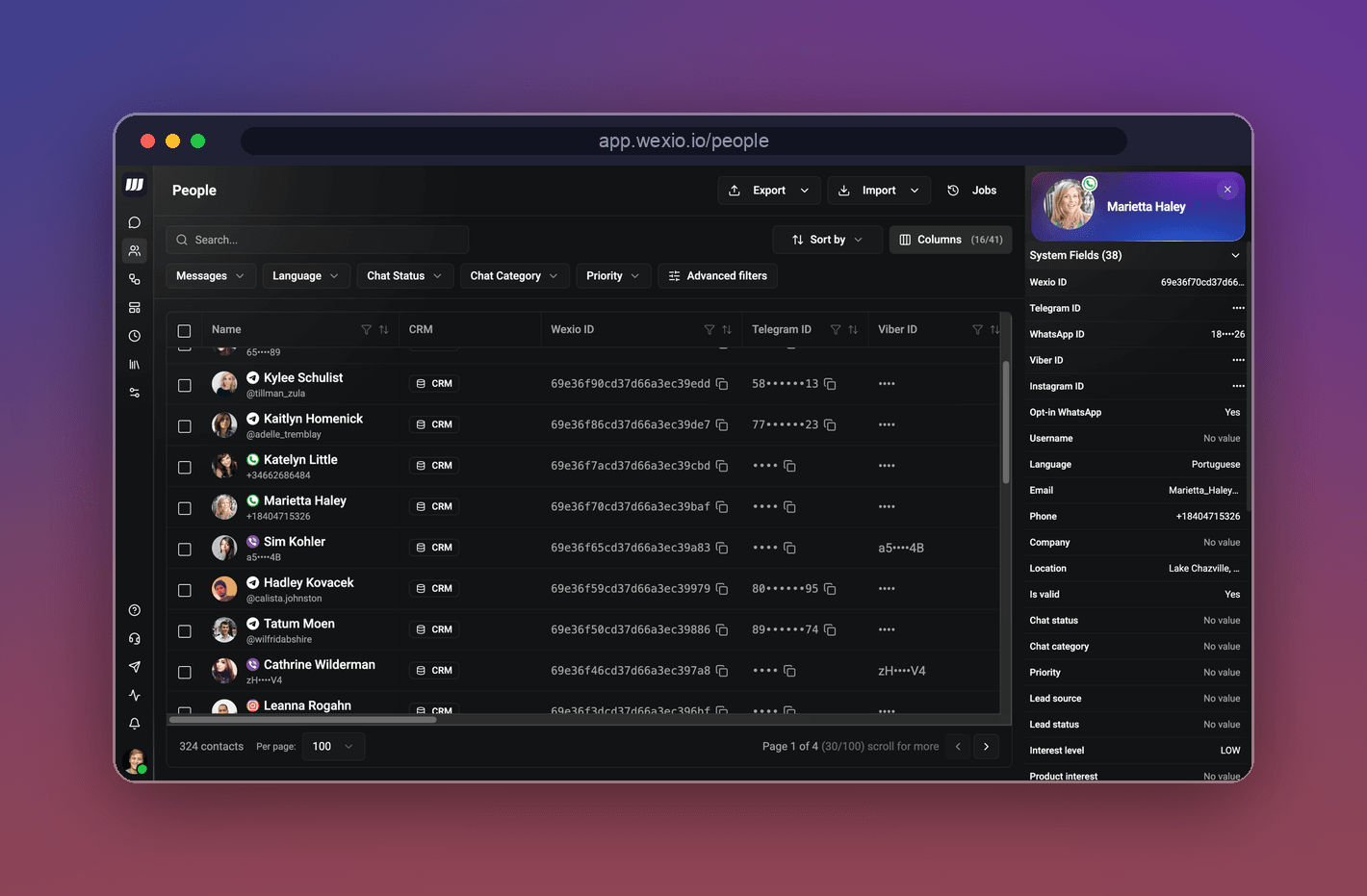Open the Priority filter dropdown
This screenshot has height=896, width=1367.
coord(613,276)
